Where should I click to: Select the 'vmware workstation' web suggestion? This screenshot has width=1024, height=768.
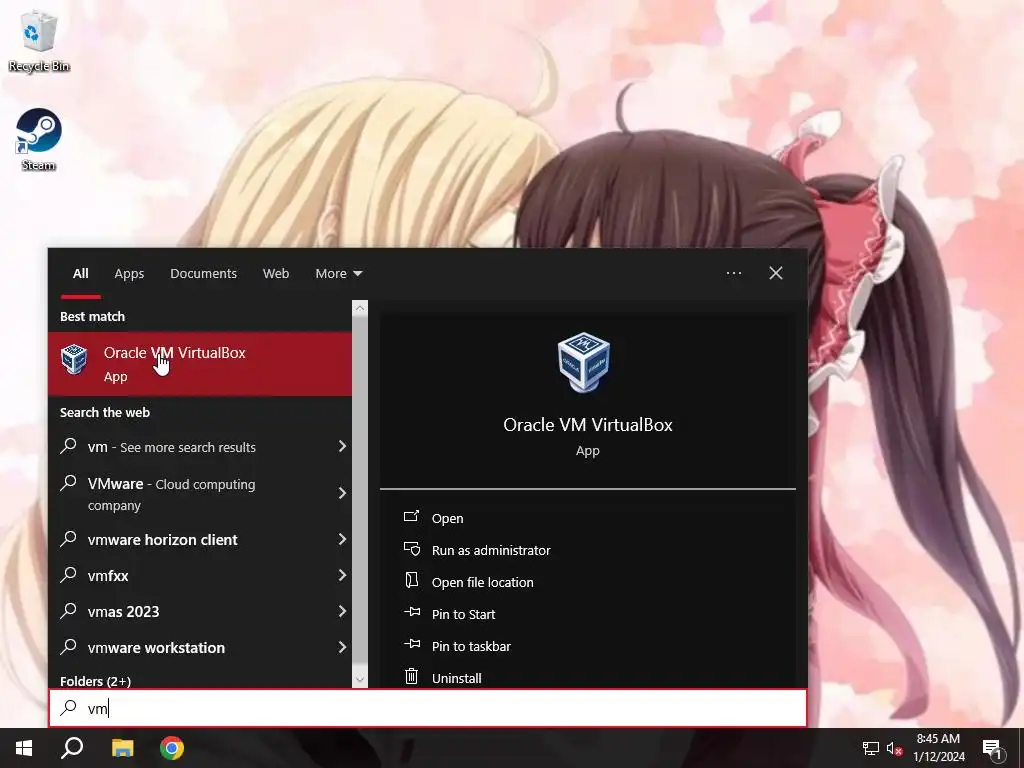coord(200,647)
